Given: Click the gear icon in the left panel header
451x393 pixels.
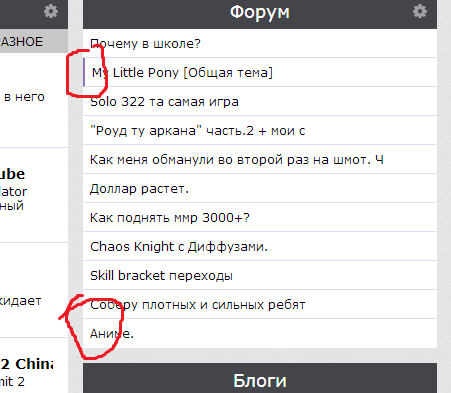Looking at the screenshot, I should pyautogui.click(x=51, y=11).
